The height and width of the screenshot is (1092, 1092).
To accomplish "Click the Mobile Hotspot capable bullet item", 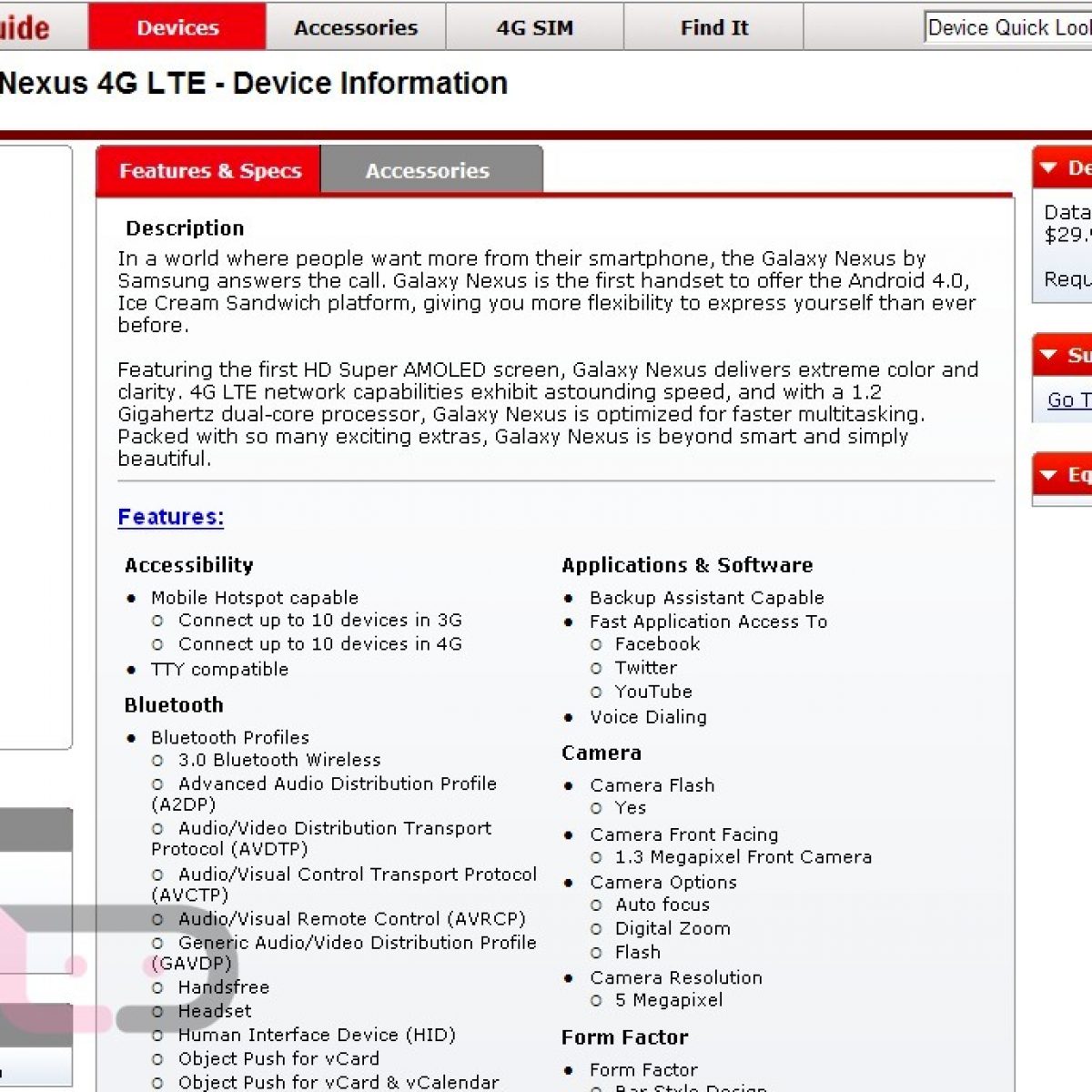I will coord(254,598).
